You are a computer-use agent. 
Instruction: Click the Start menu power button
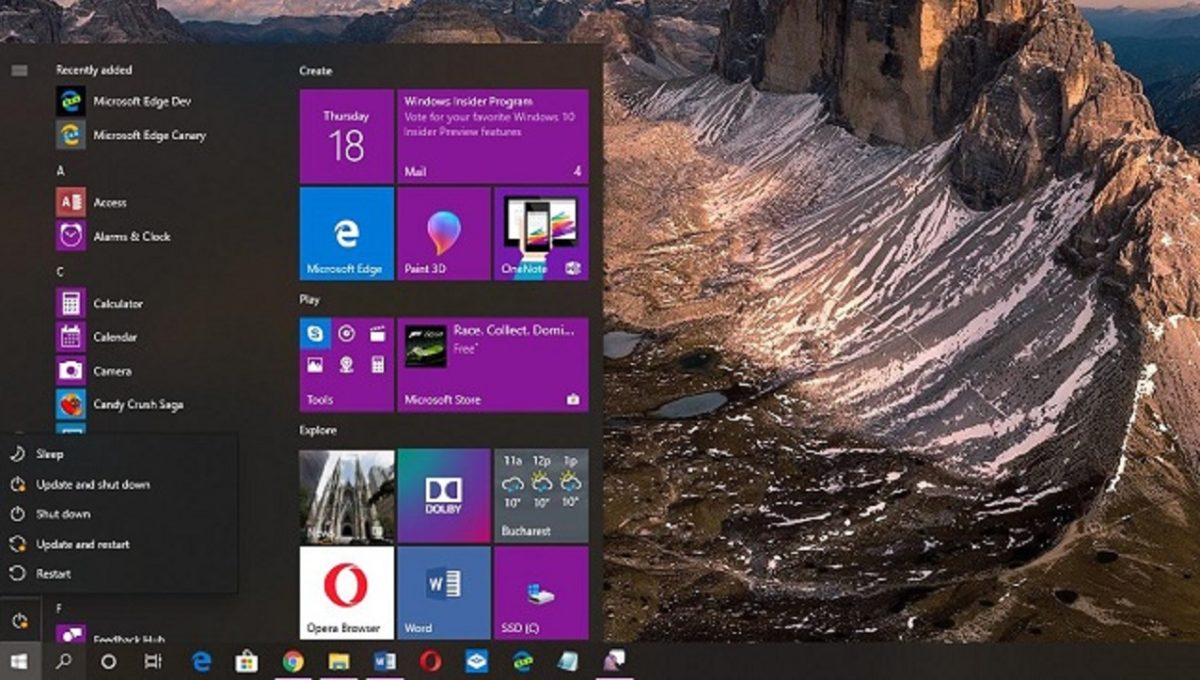point(19,621)
